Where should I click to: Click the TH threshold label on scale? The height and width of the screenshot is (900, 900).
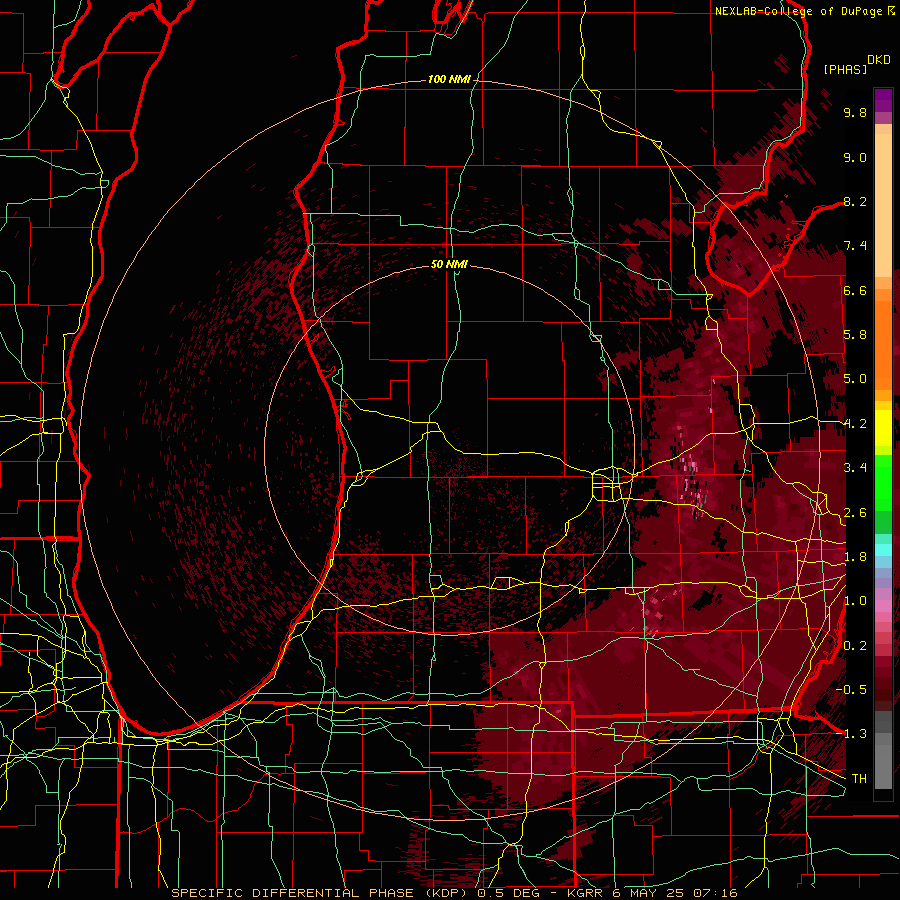(x=859, y=779)
